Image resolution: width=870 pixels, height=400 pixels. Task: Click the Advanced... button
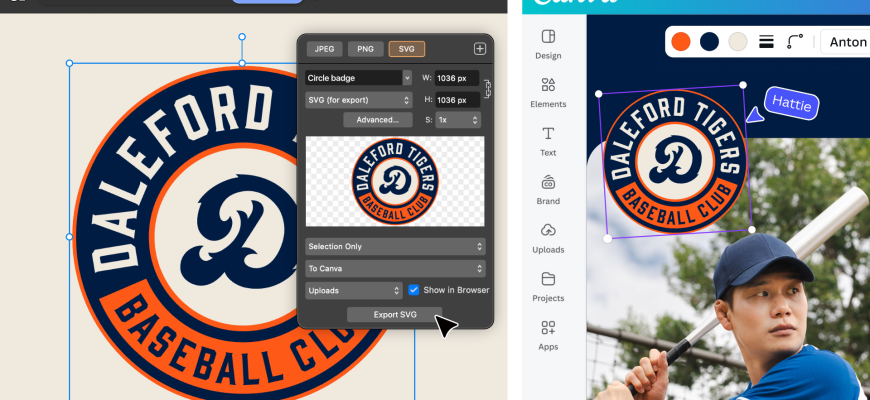pyautogui.click(x=377, y=120)
